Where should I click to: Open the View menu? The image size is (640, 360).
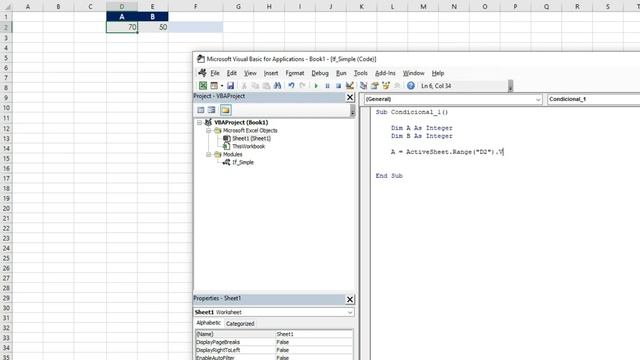(x=250, y=73)
